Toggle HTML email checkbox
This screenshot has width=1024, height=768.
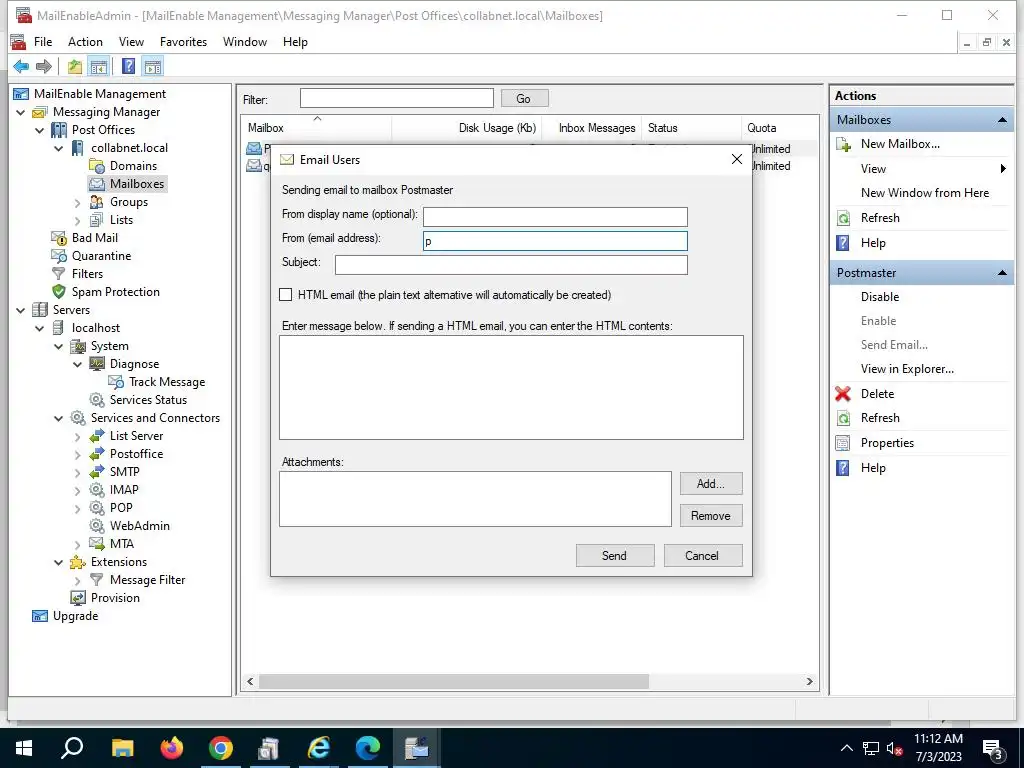coord(285,295)
